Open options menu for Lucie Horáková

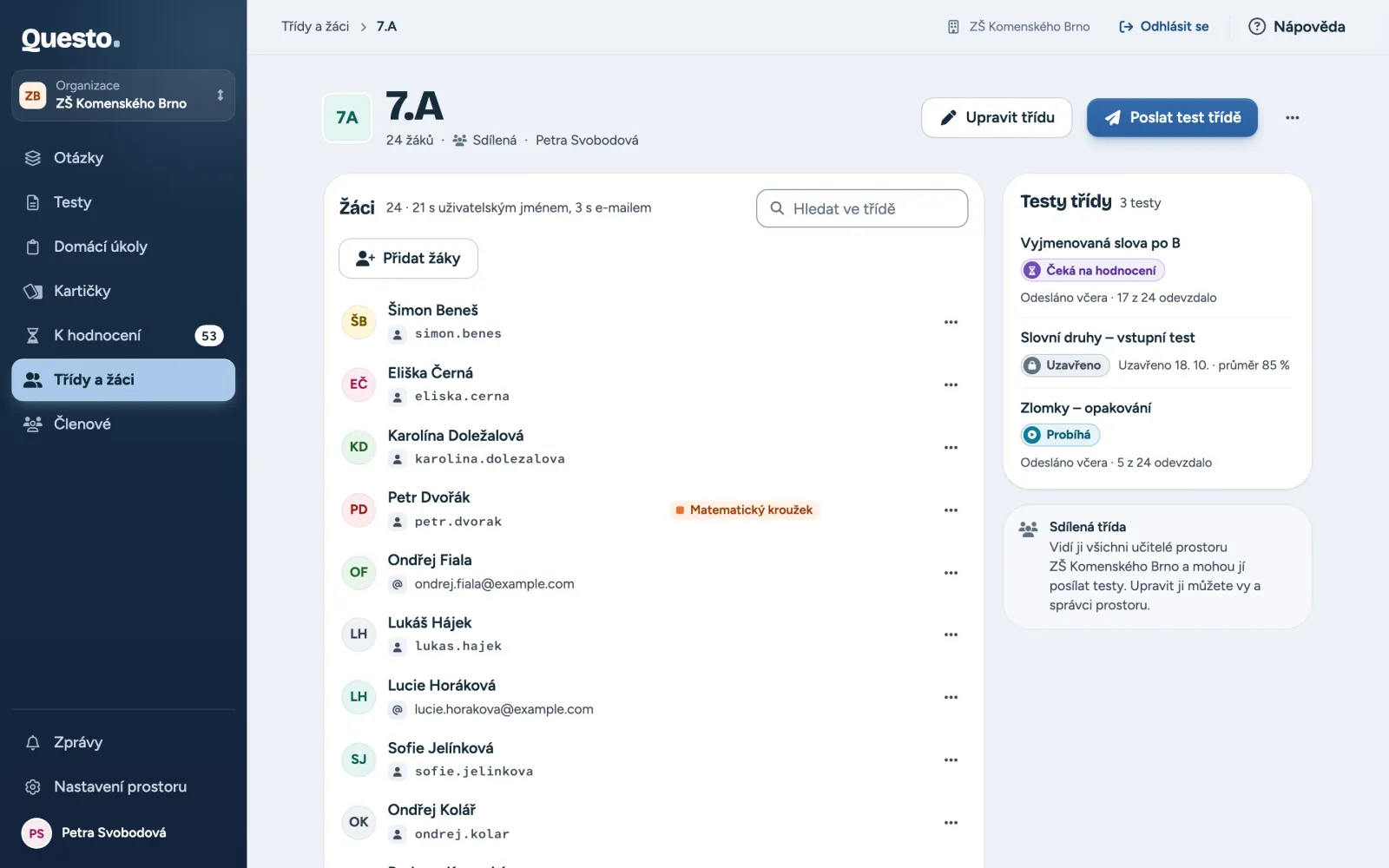coord(951,697)
